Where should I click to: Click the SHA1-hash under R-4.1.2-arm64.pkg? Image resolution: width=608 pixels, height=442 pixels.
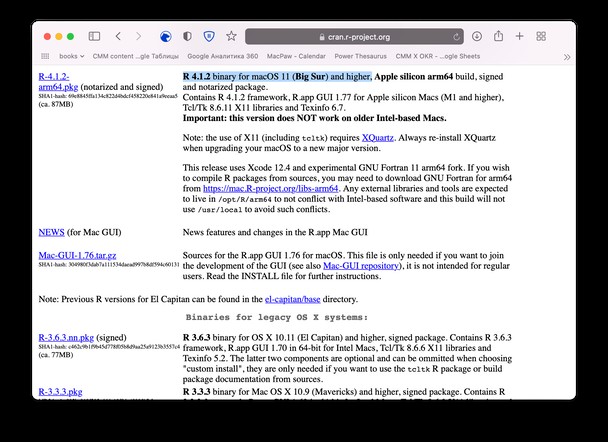coord(108,96)
